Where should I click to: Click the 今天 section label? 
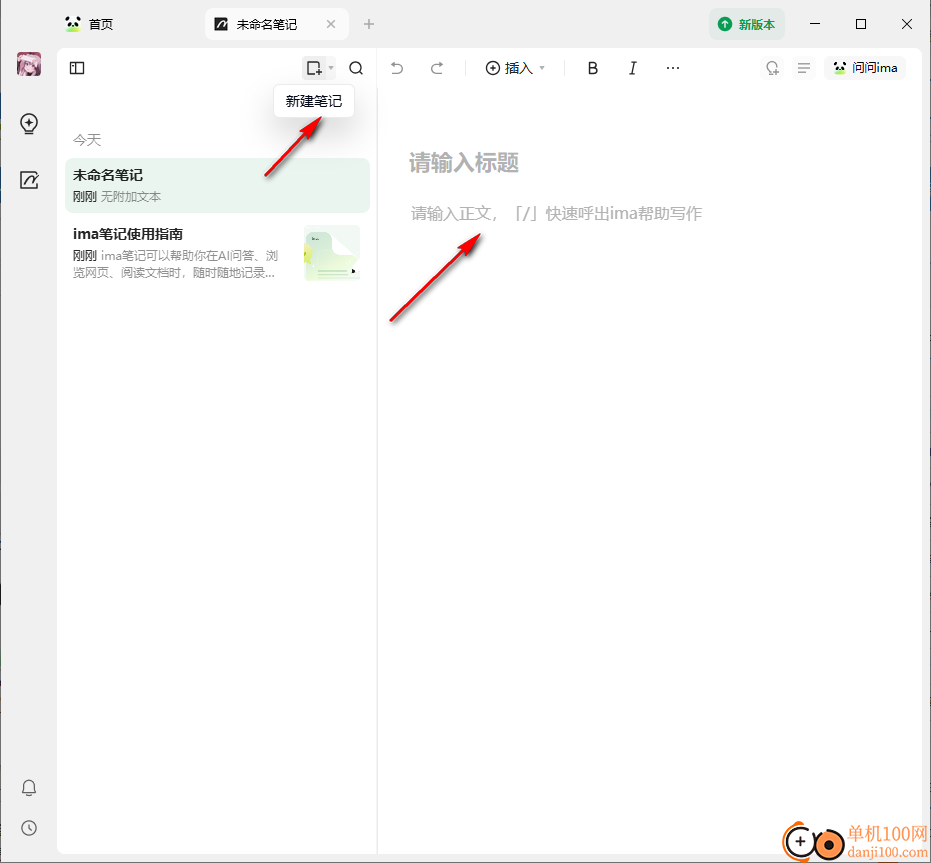point(87,140)
